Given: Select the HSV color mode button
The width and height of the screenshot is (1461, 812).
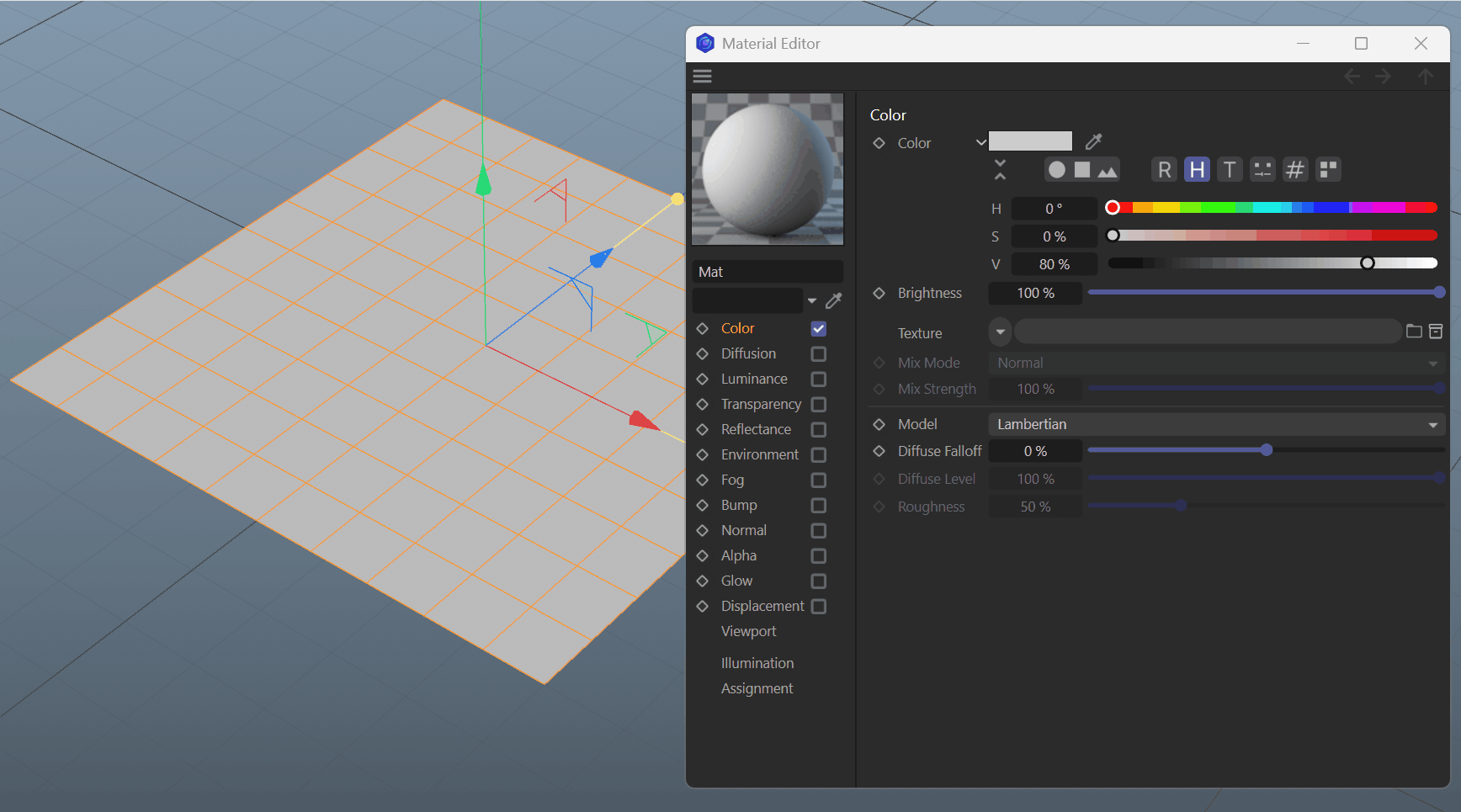Looking at the screenshot, I should point(1196,170).
